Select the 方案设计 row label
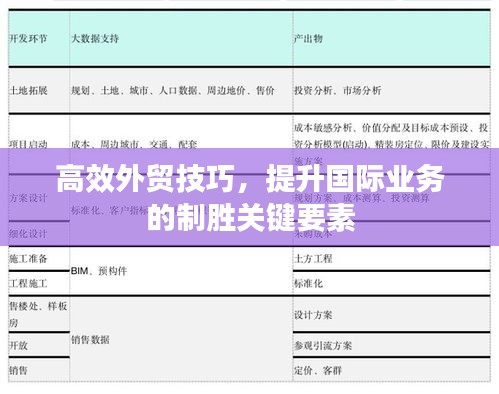The height and width of the screenshot is (394, 499). (29, 198)
